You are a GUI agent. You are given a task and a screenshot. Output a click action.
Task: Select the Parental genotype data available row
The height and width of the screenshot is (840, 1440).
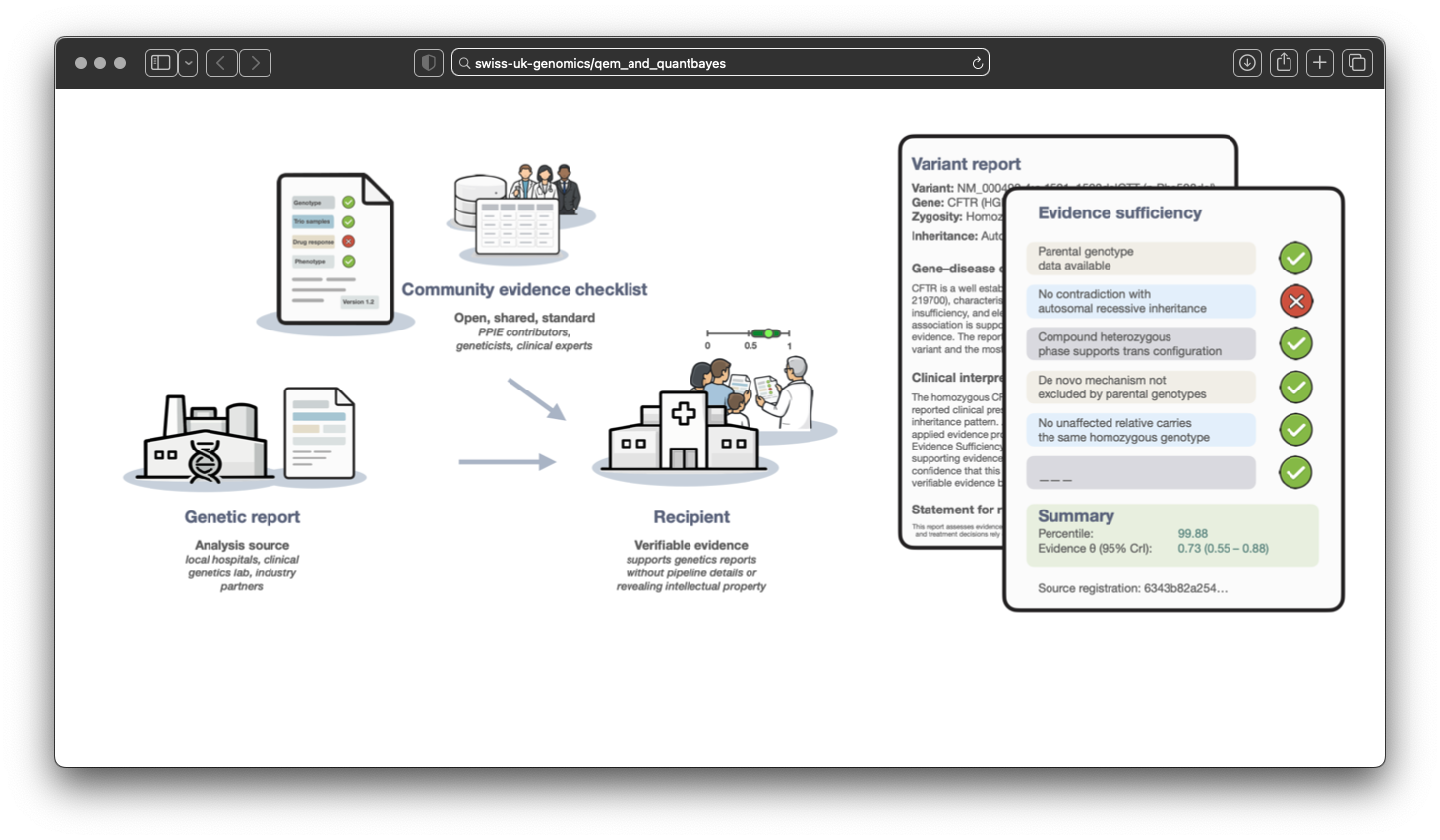click(x=1141, y=259)
